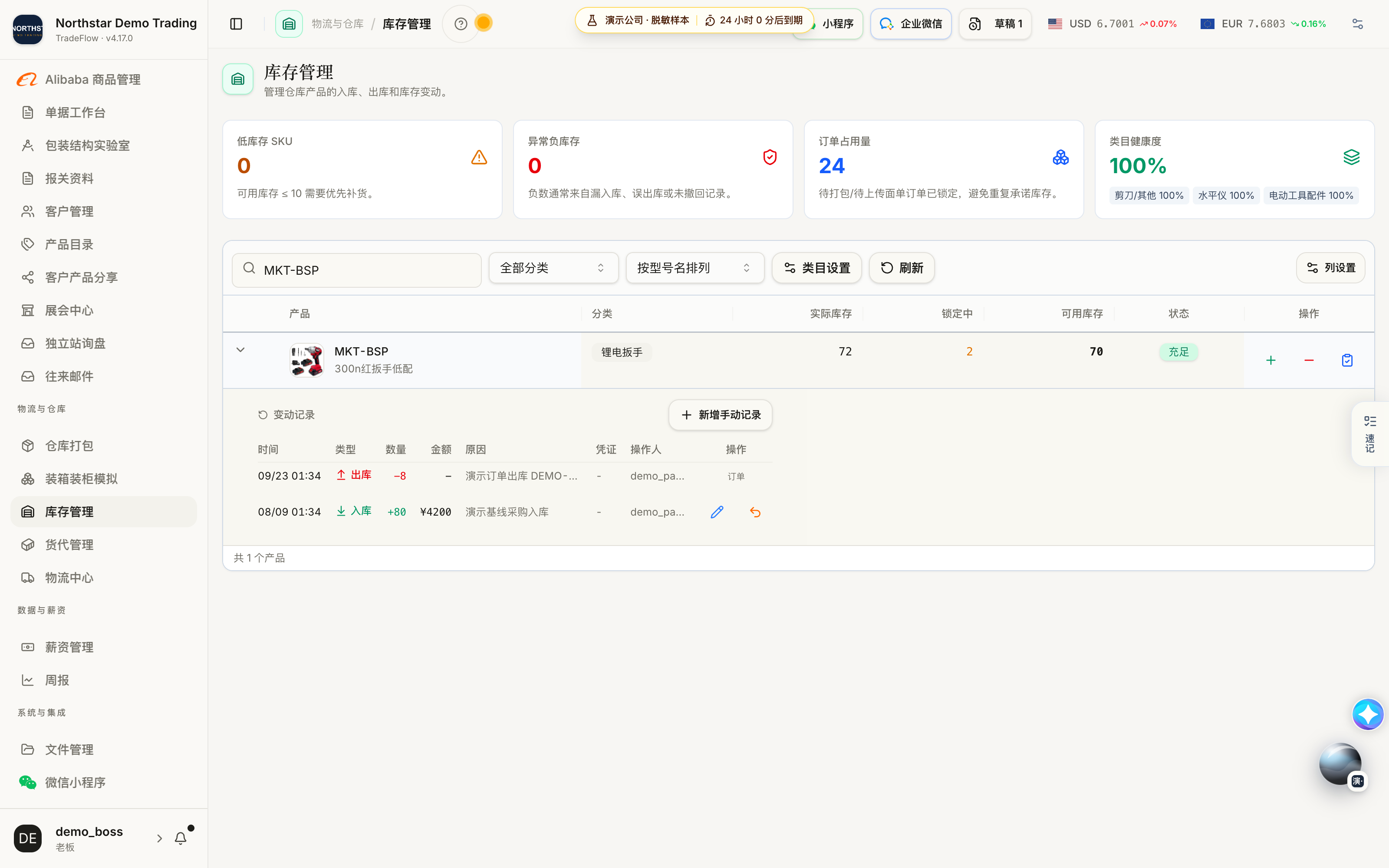Click the green plus stock-in icon
The image size is (1389, 868).
pos(1271,361)
